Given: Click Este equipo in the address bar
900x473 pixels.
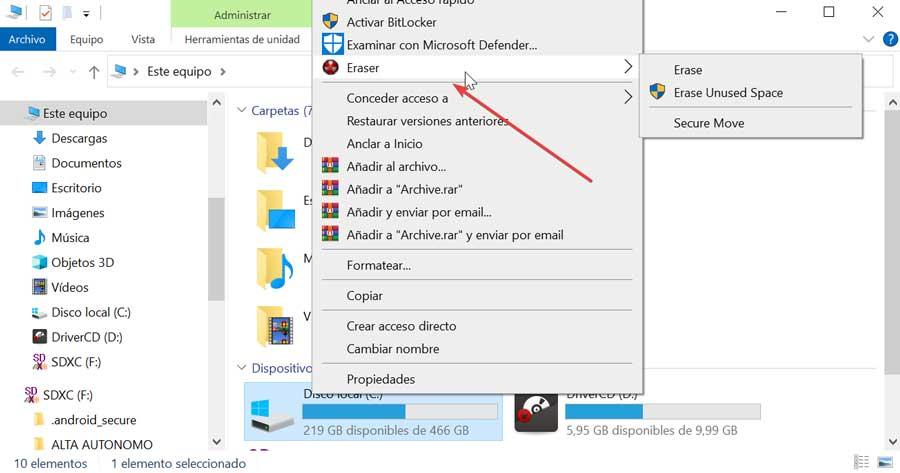Looking at the screenshot, I should tap(179, 72).
